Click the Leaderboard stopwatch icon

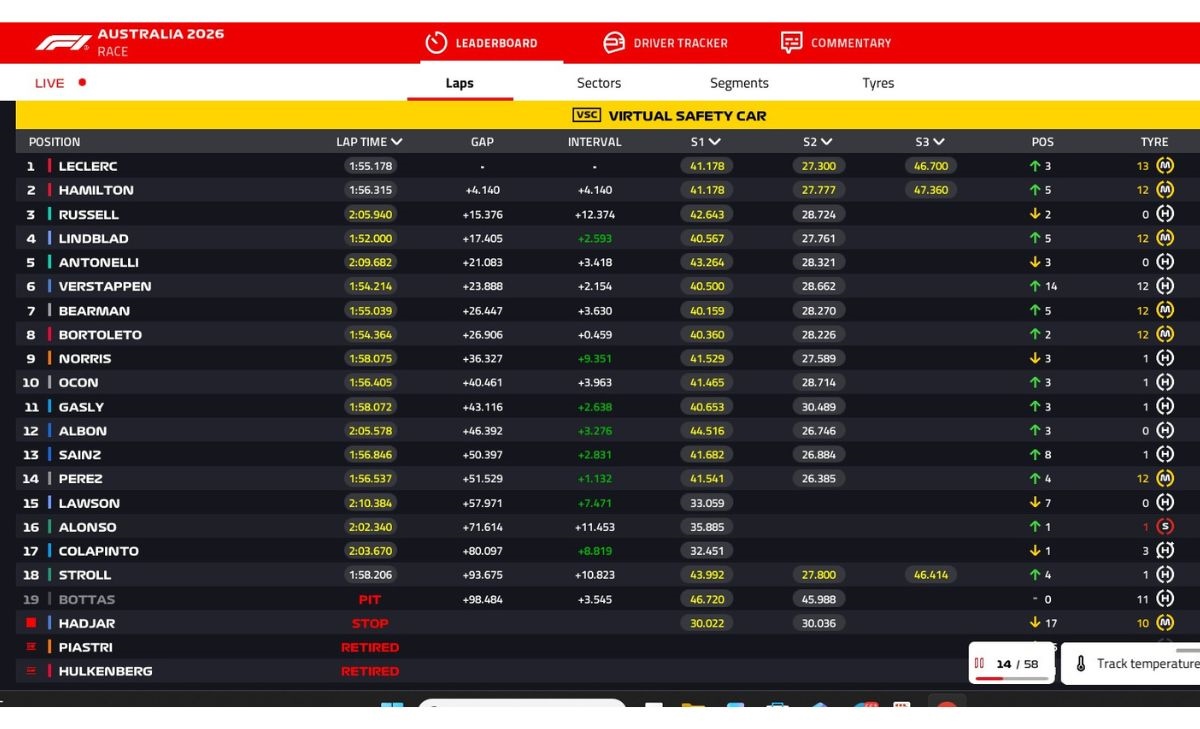(435, 43)
